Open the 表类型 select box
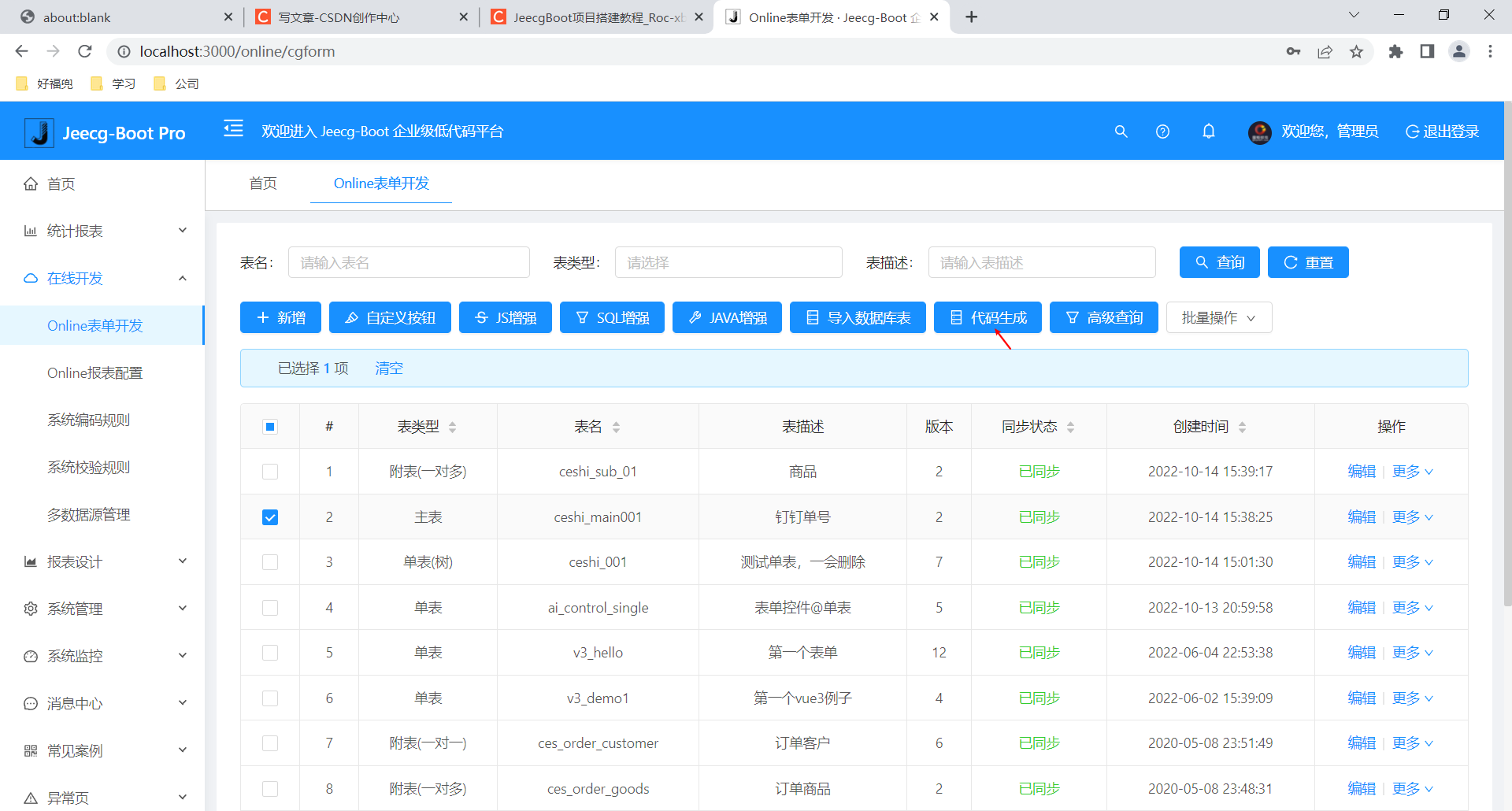Screen dimensions: 1512x811 coord(728,262)
